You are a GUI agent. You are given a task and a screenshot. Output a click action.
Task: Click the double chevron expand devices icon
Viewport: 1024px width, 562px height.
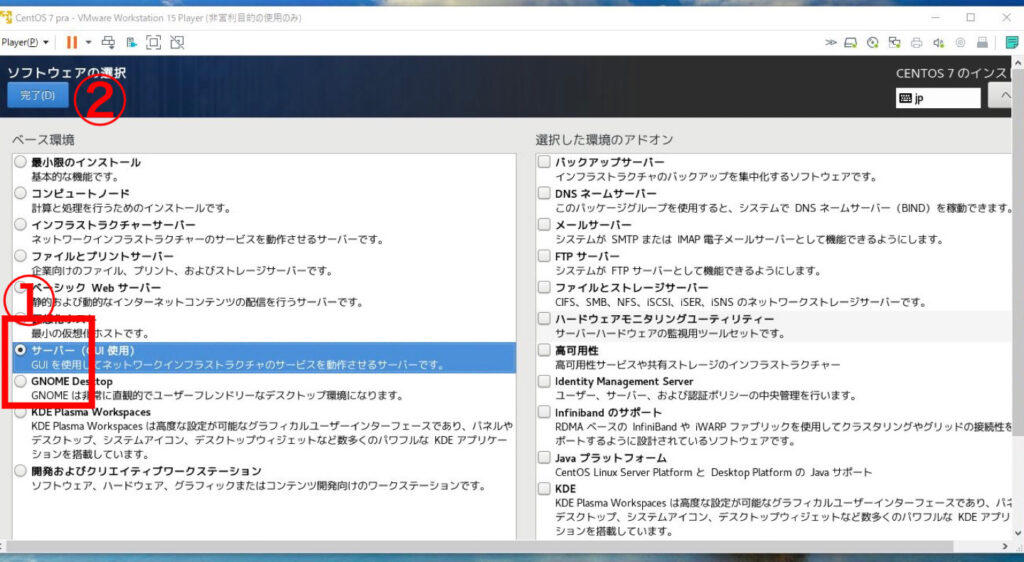831,42
